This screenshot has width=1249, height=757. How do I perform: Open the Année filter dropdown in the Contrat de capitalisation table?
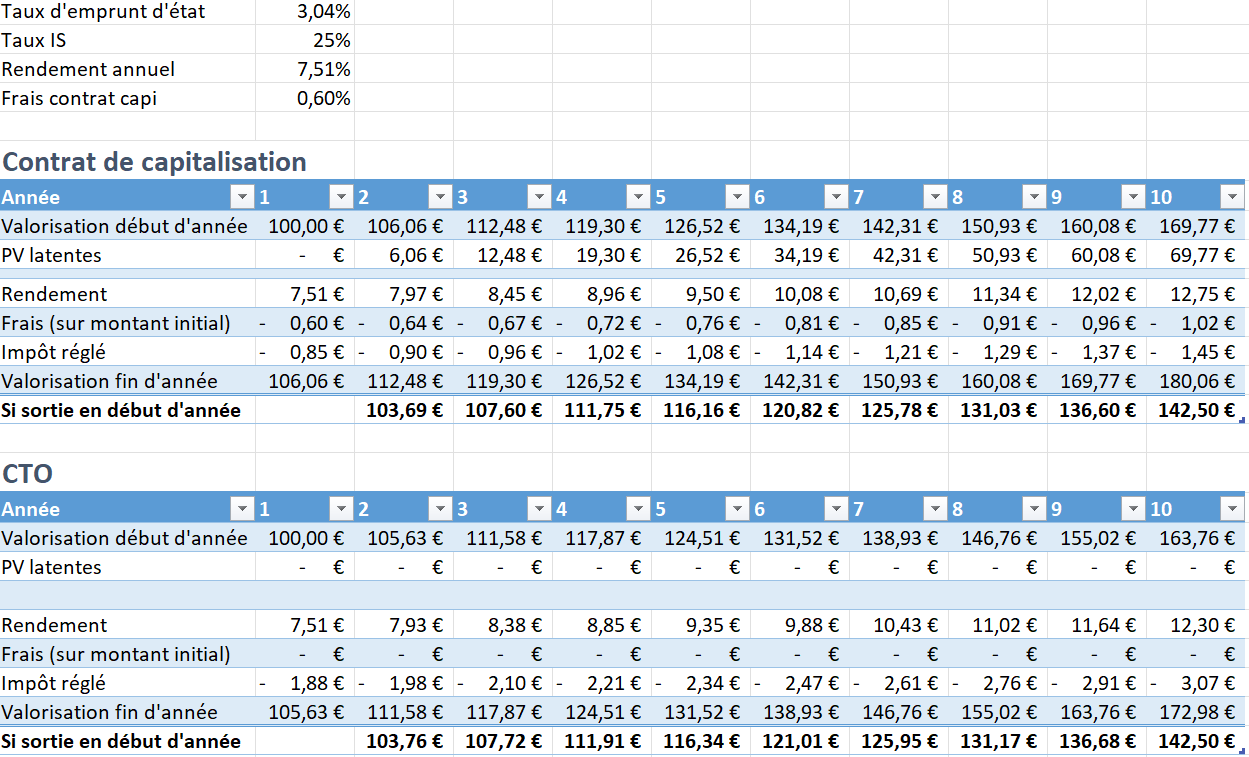click(241, 196)
